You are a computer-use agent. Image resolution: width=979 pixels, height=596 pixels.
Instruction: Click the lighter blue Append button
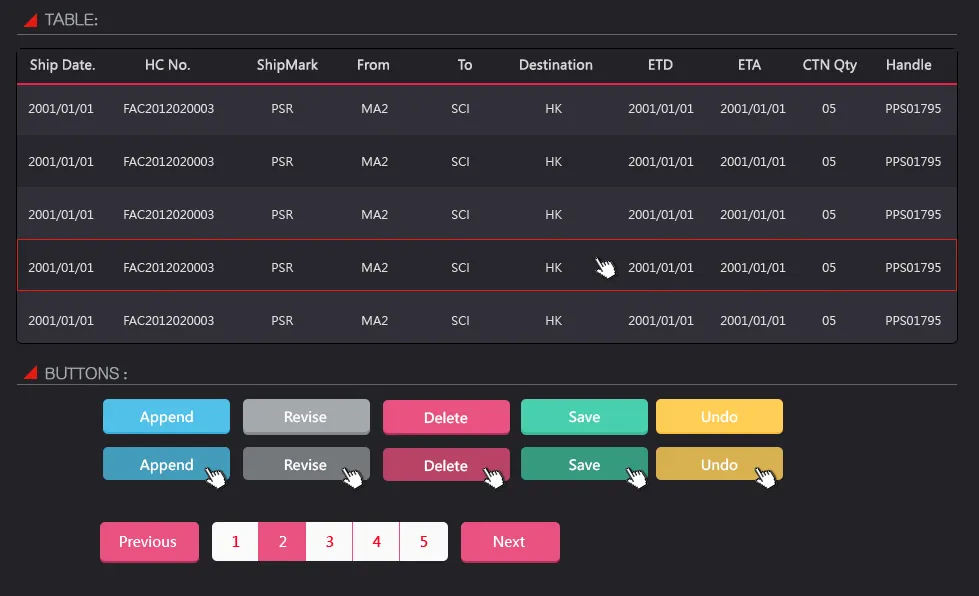click(166, 416)
